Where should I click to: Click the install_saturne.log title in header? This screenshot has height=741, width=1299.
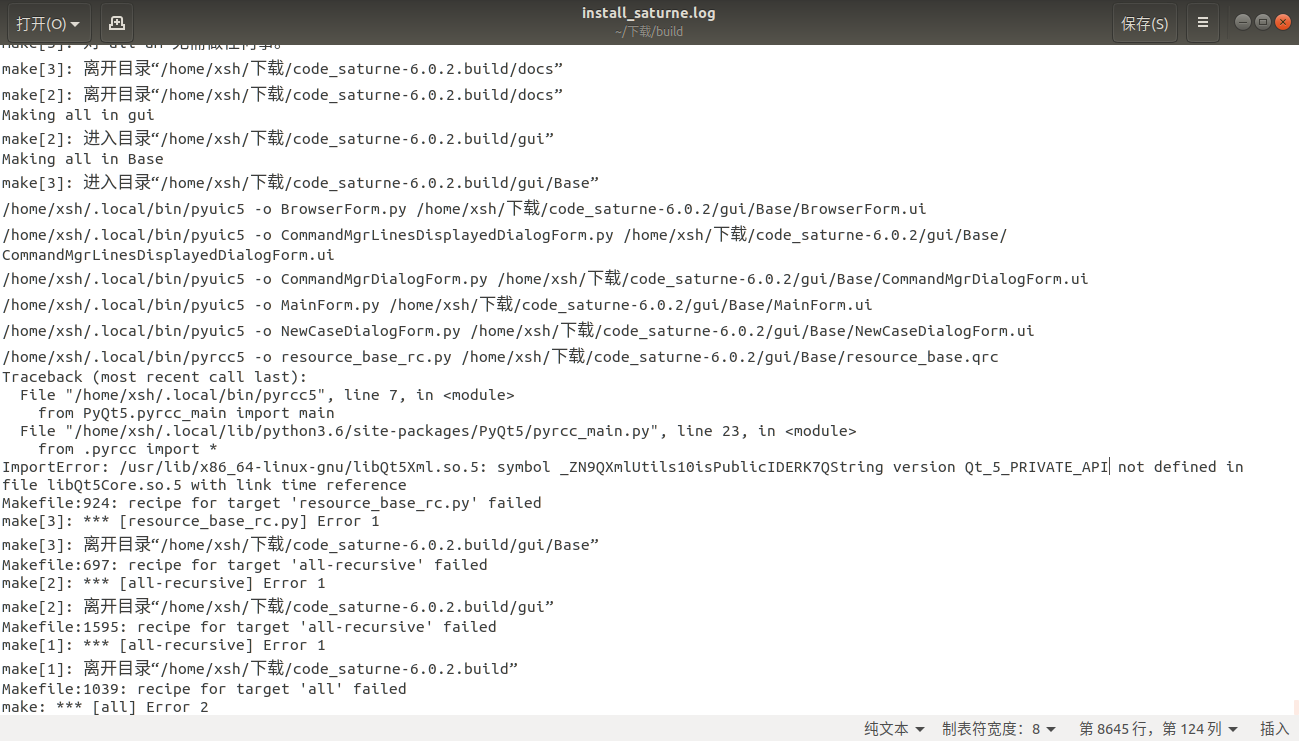click(x=648, y=13)
